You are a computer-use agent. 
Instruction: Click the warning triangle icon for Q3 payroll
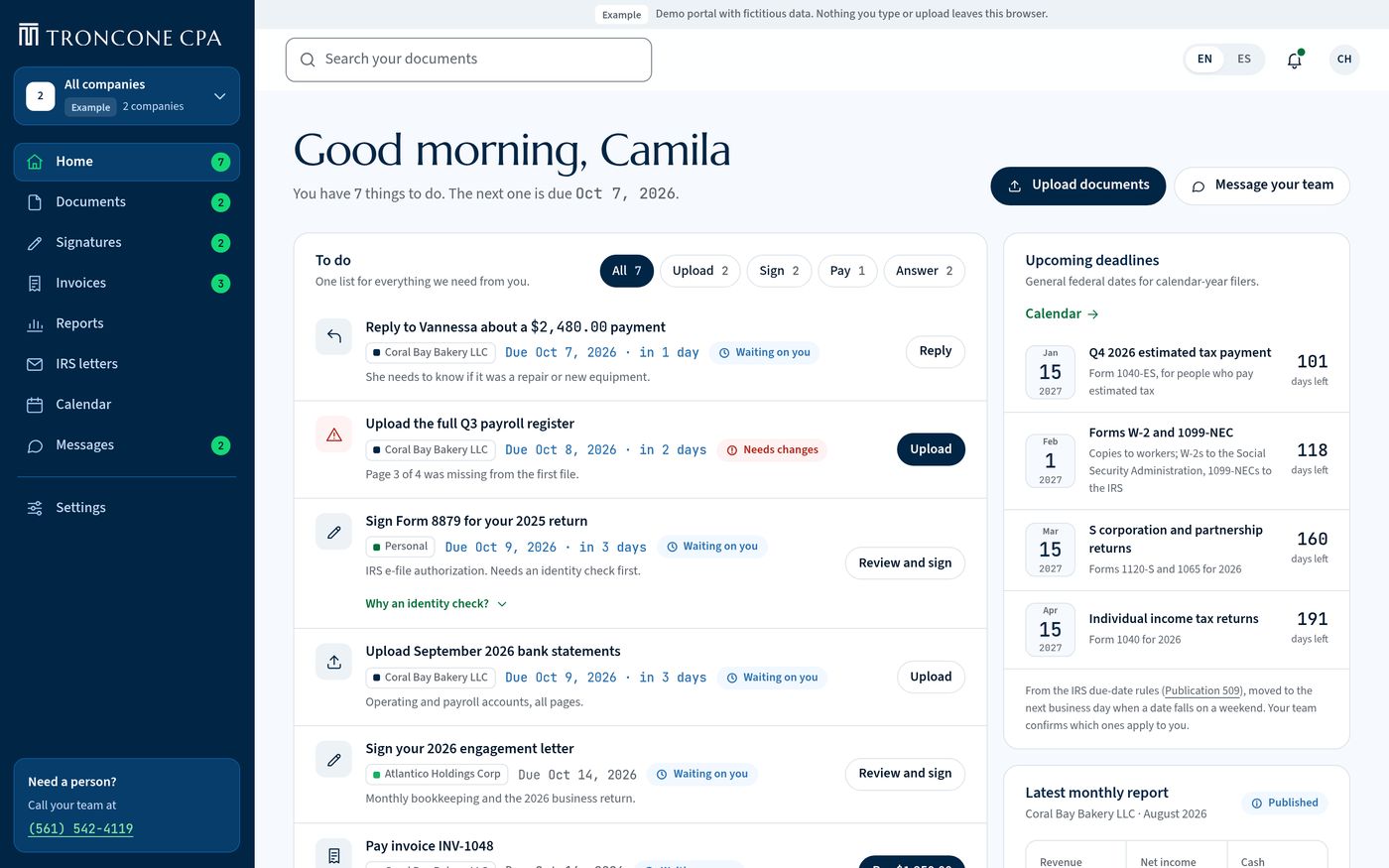point(334,434)
